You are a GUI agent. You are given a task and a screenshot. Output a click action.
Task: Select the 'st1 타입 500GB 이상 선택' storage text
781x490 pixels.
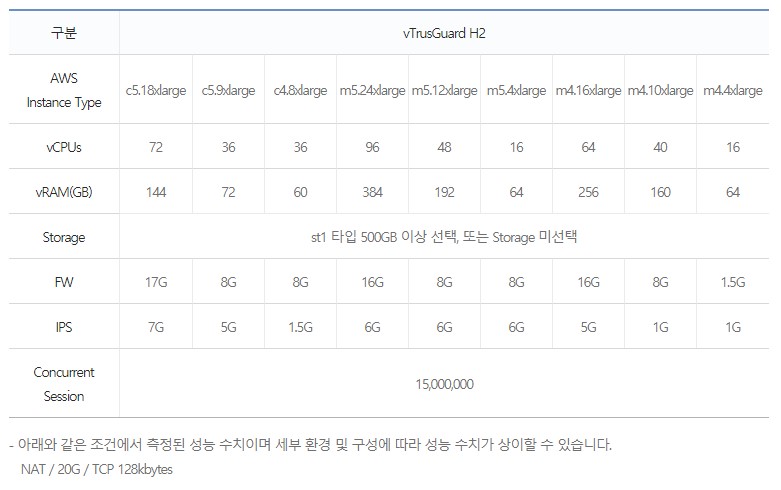coord(384,237)
